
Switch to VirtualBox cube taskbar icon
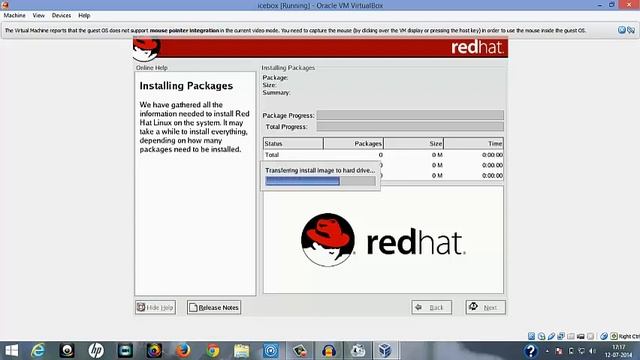click(384, 351)
